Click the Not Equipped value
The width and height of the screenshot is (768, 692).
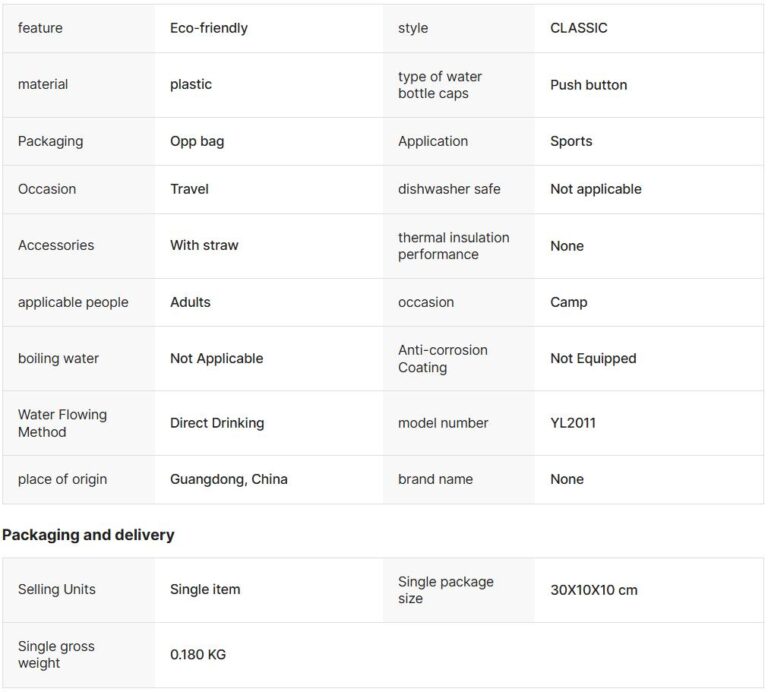tap(593, 358)
